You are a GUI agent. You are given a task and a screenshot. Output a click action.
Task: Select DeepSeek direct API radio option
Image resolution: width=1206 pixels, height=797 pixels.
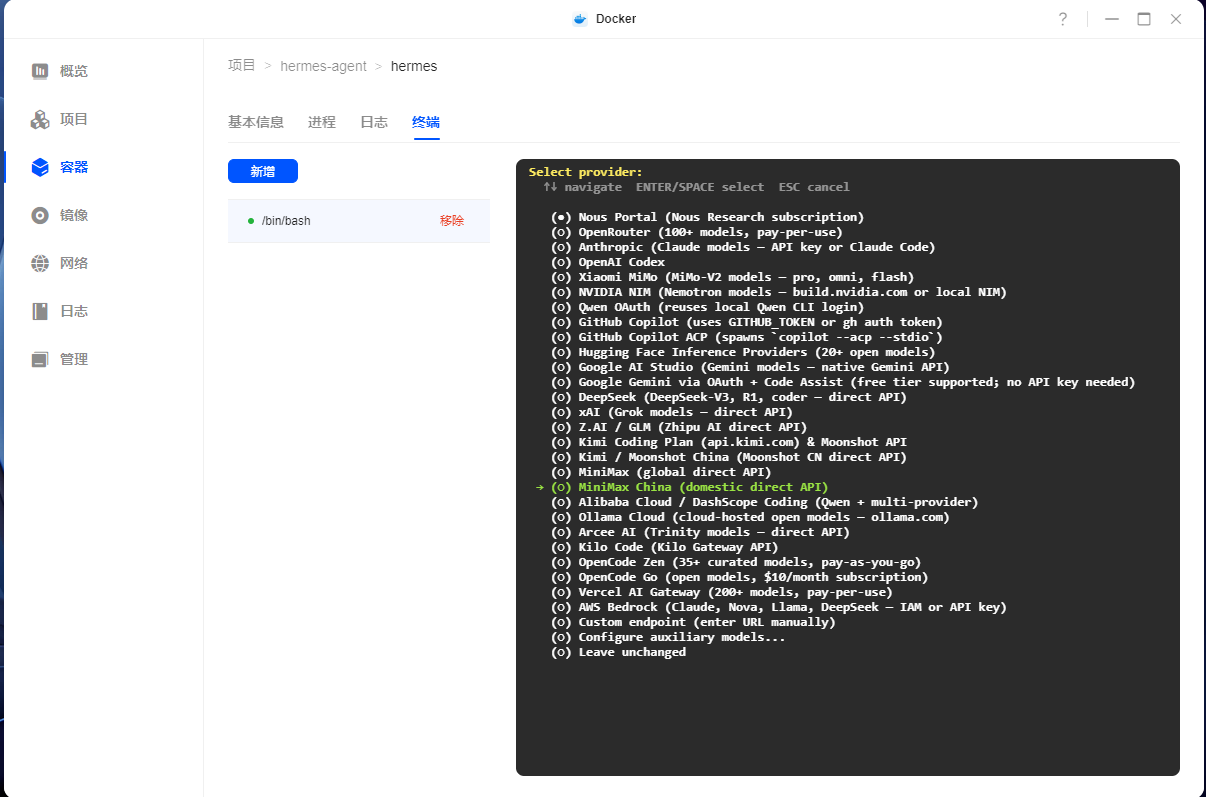561,397
